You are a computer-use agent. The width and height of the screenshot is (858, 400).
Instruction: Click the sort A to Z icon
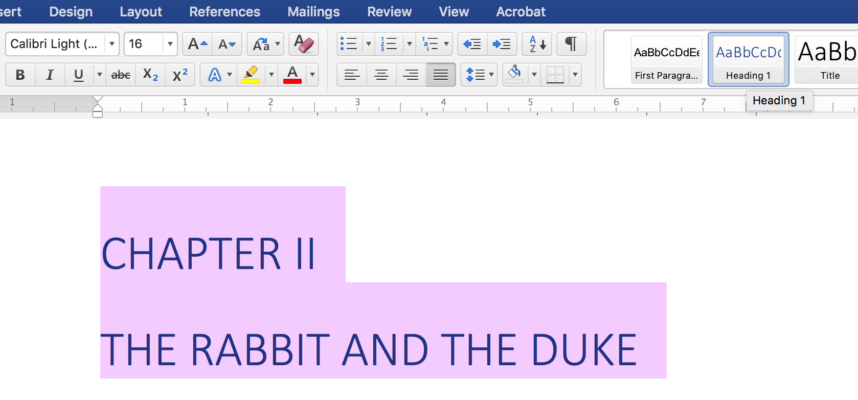tap(537, 44)
